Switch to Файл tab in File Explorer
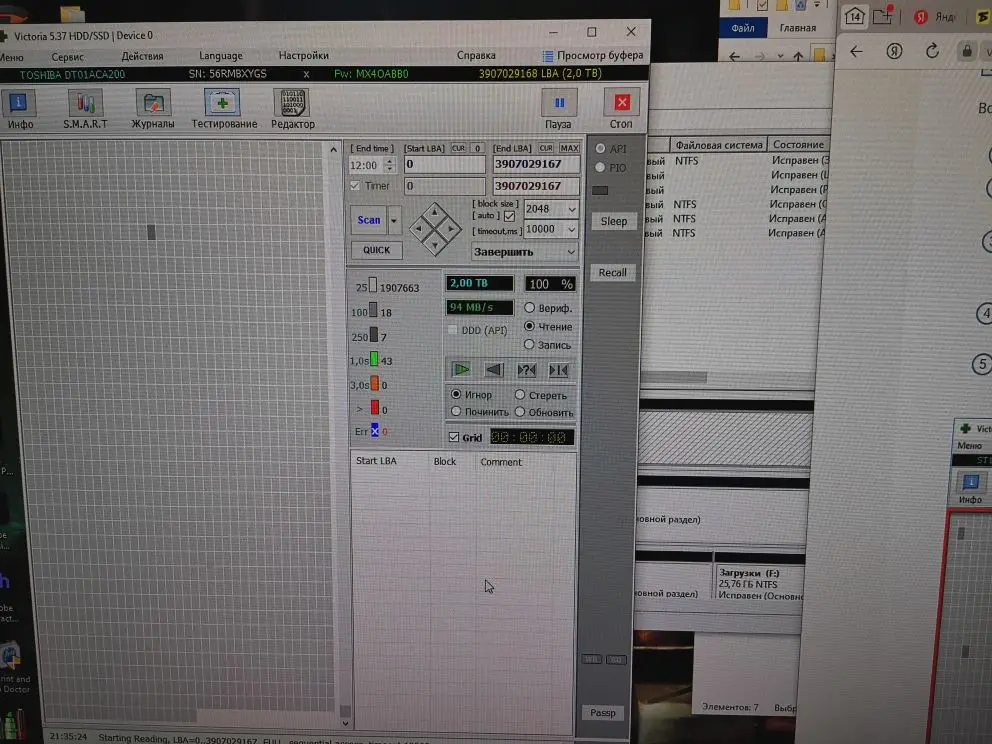992x744 pixels. 743,28
